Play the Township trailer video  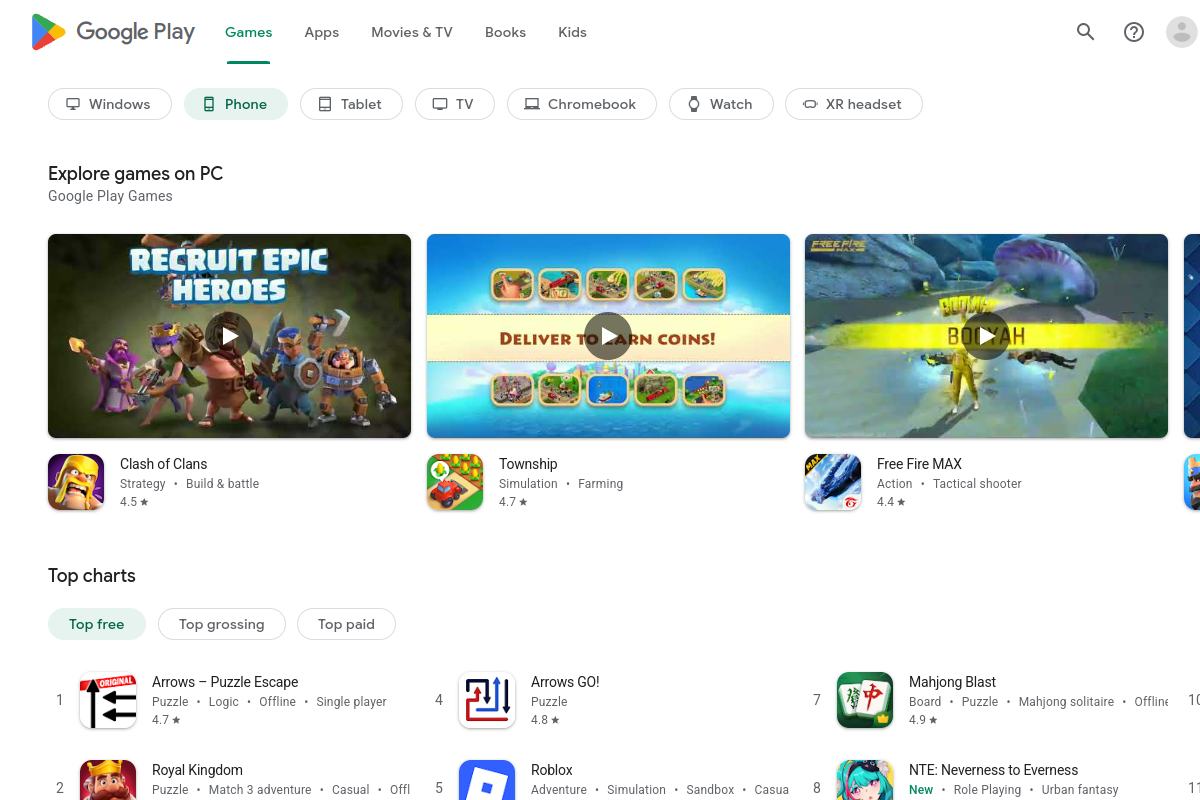coord(608,336)
